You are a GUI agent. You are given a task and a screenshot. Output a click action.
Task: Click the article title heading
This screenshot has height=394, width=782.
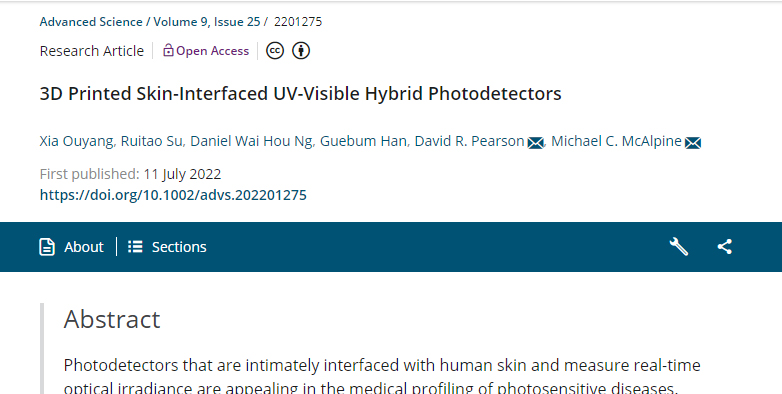[x=300, y=94]
